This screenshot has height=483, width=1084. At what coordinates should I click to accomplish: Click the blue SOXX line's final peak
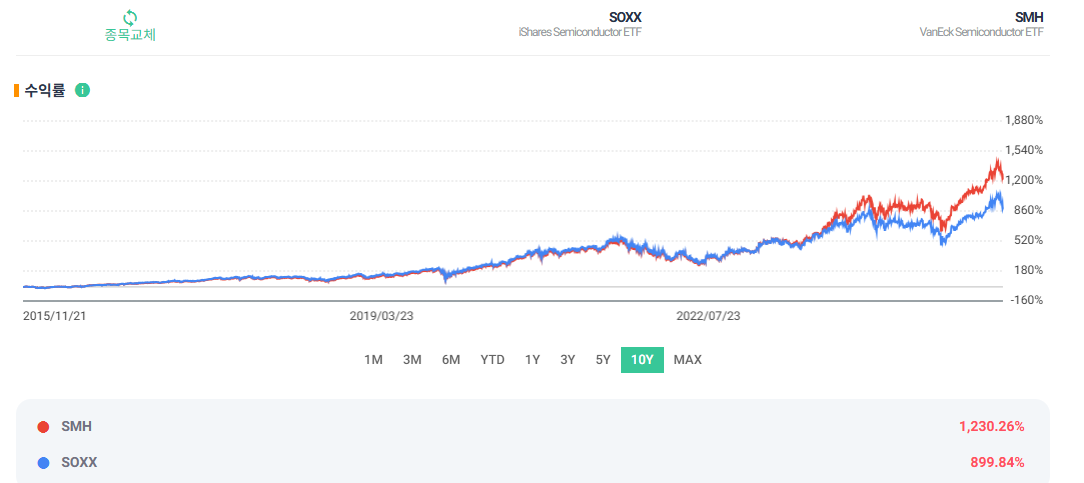tap(996, 193)
